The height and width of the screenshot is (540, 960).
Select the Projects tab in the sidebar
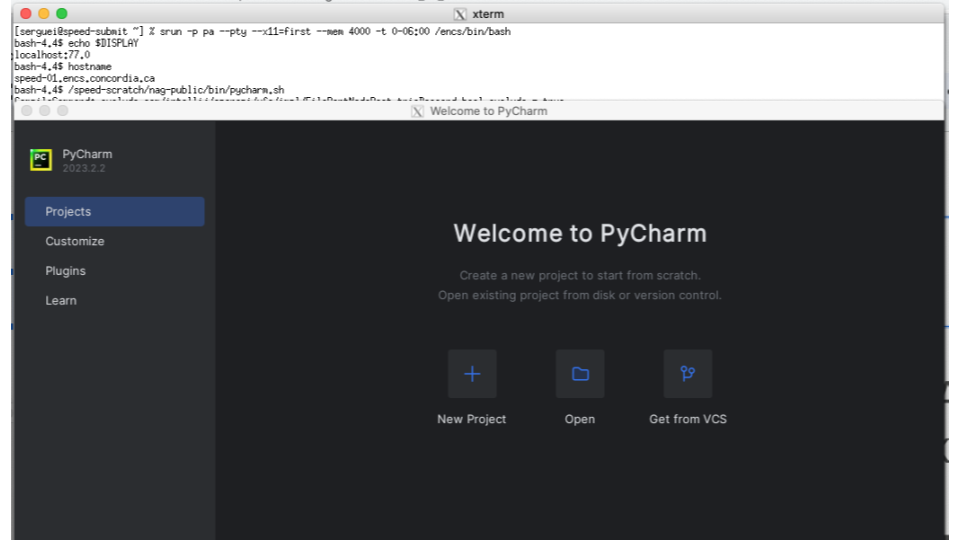coord(115,212)
